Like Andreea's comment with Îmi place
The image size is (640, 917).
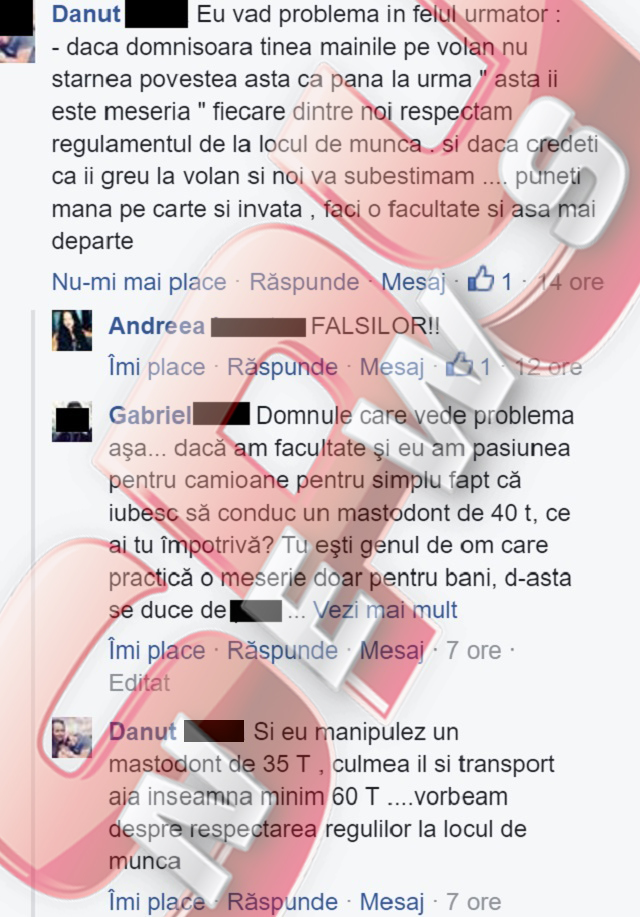click(x=157, y=367)
